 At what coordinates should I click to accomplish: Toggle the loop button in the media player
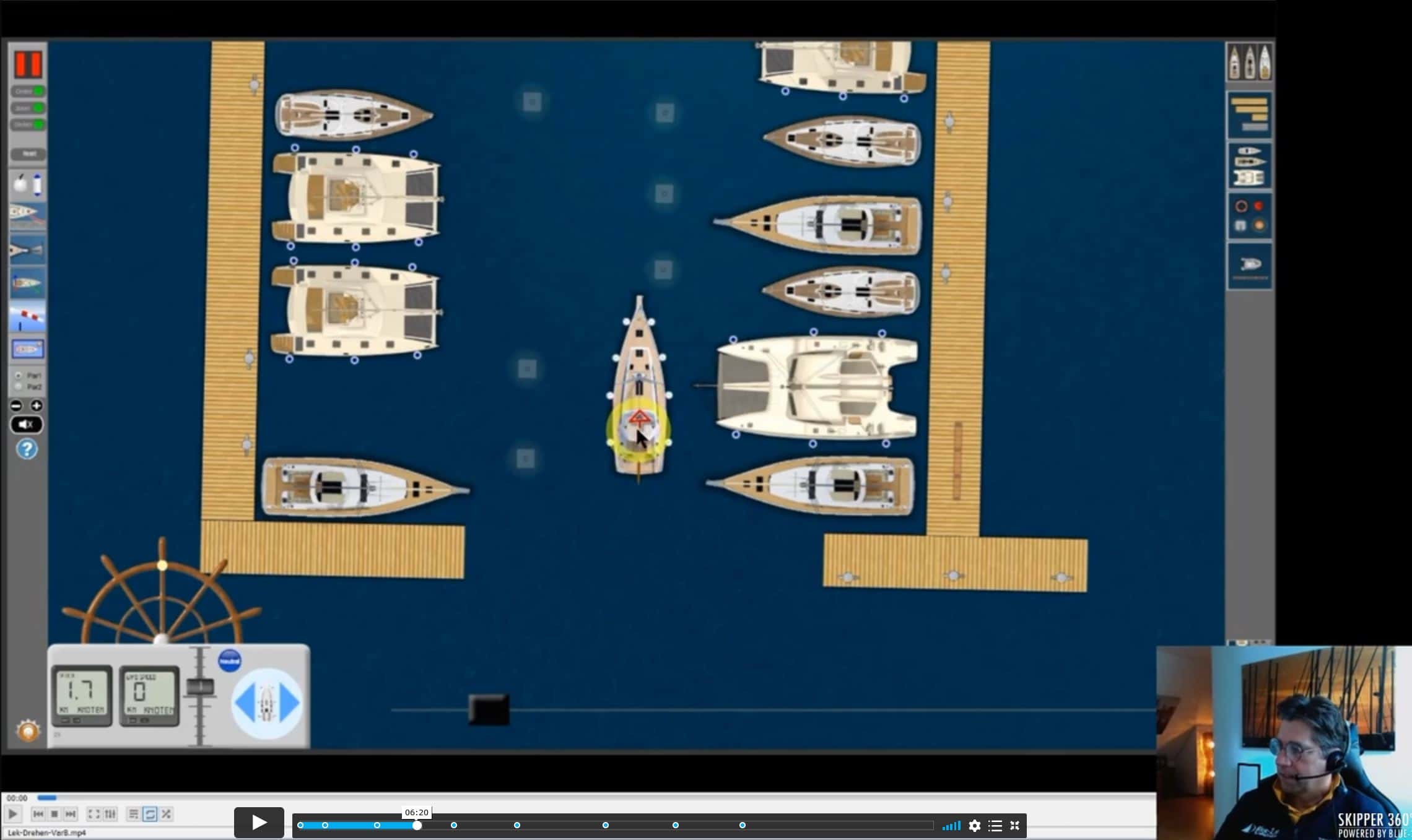click(150, 814)
